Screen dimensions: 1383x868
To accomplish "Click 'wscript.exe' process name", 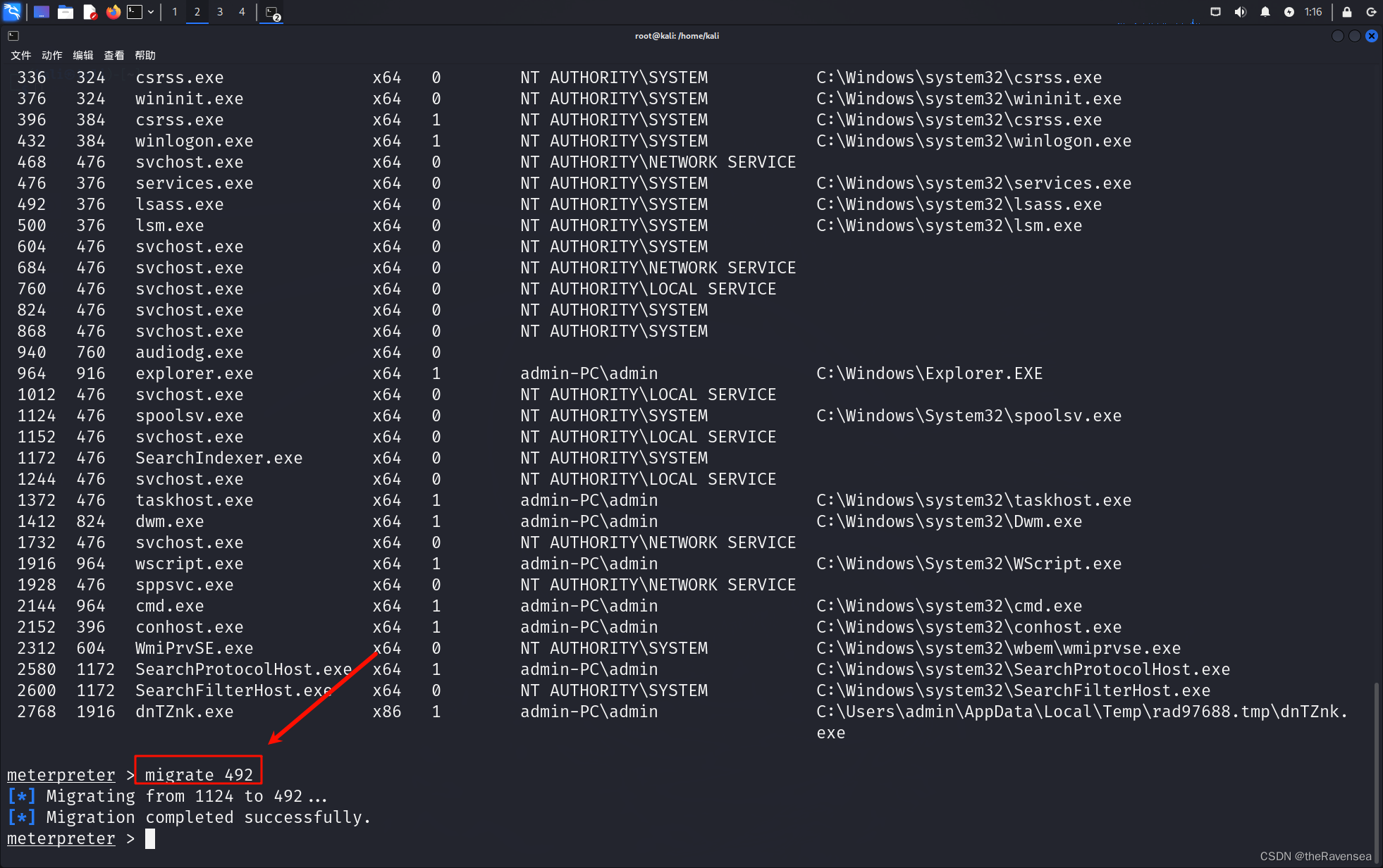I will coord(190,564).
